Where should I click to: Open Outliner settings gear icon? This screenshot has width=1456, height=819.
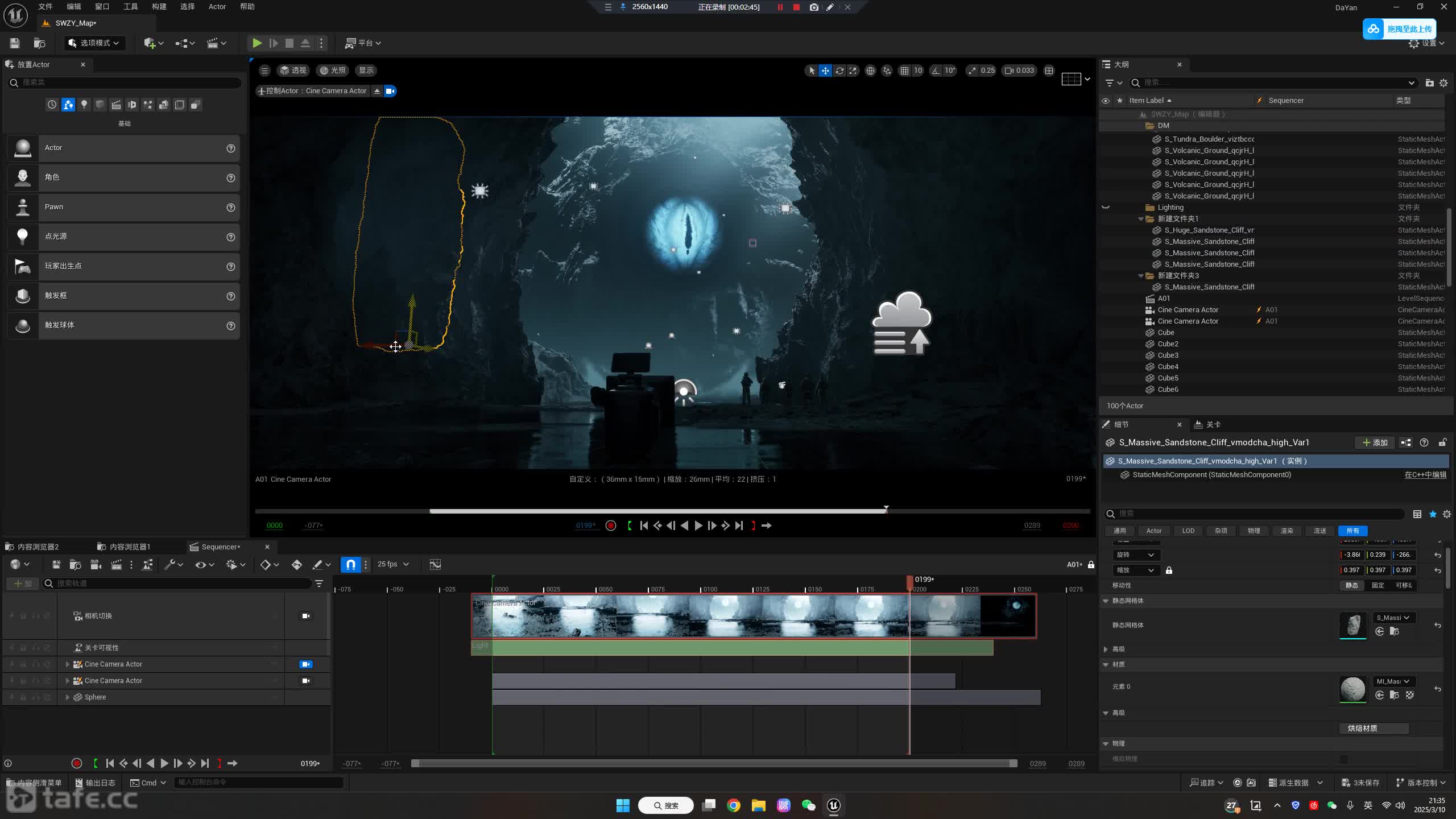1443,83
